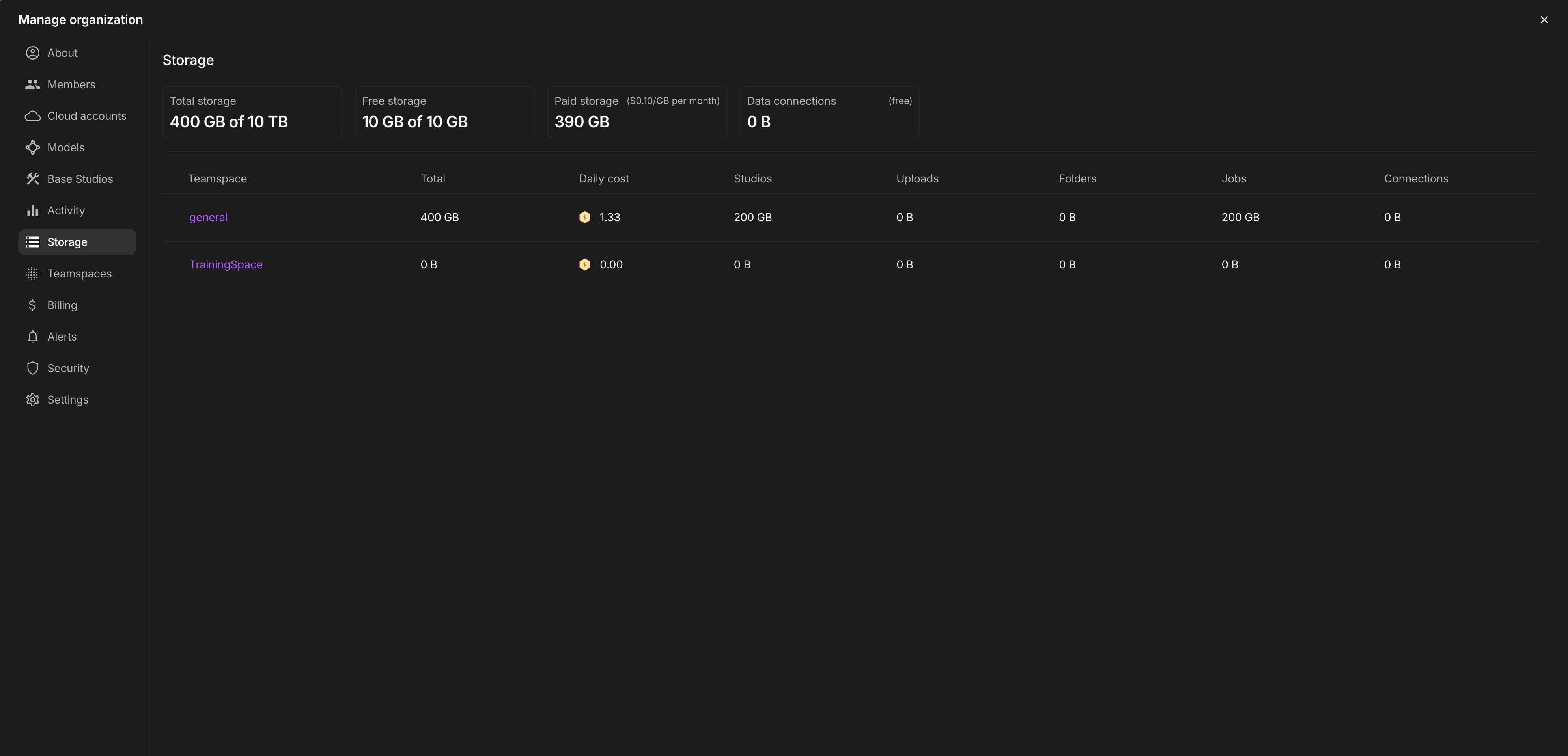1568x756 pixels.
Task: Click the Jobs column header
Action: pos(1234,179)
